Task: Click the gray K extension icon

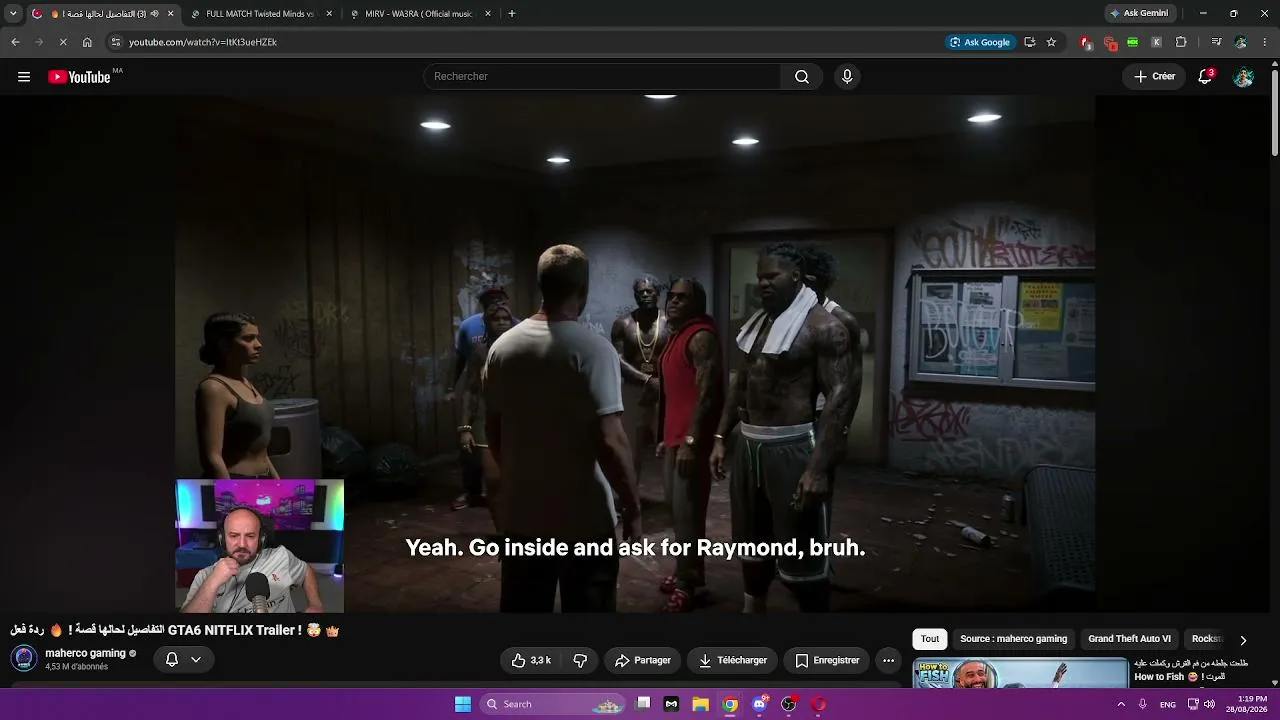Action: click(1156, 42)
